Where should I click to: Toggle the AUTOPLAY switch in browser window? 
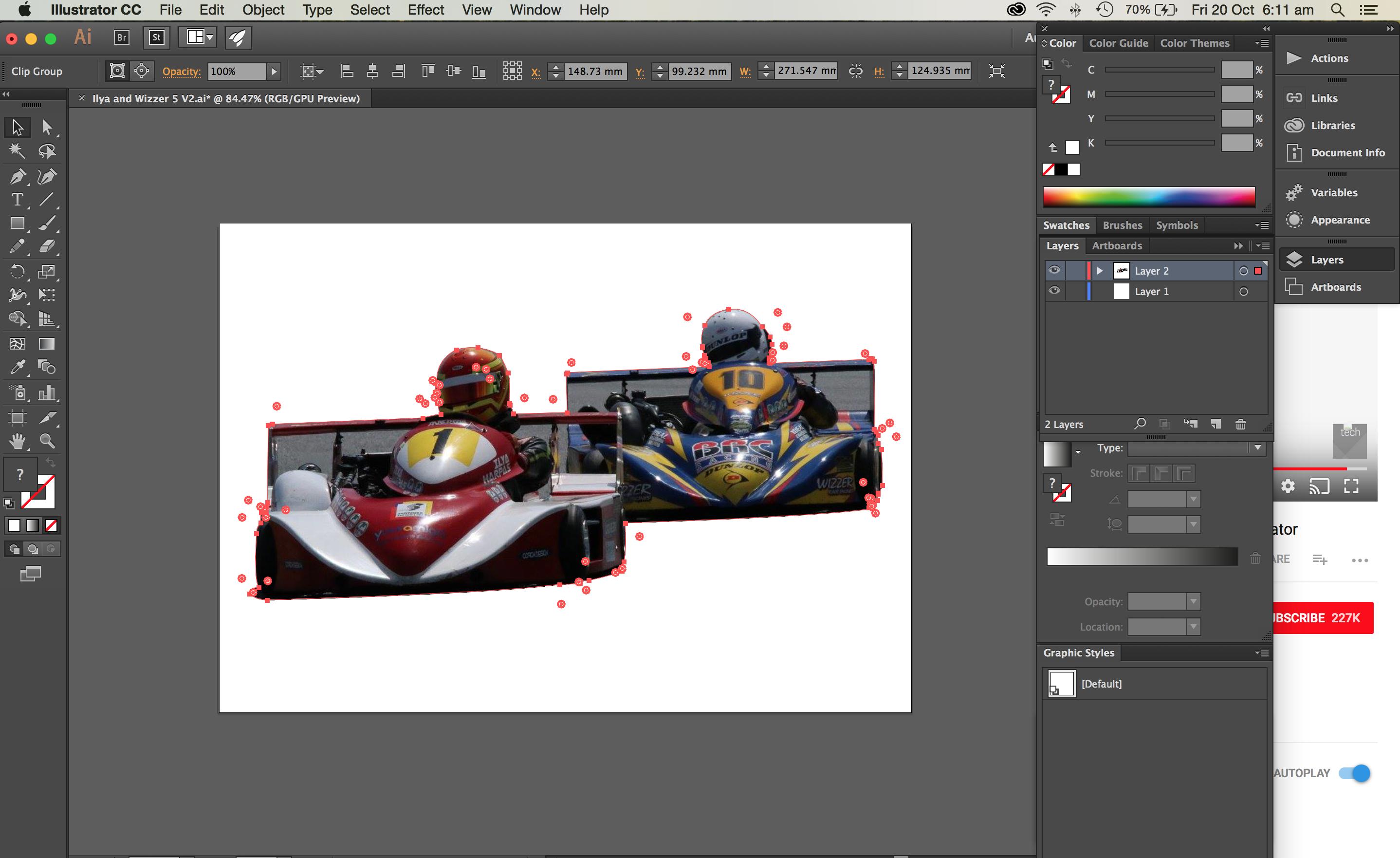coord(1355,773)
